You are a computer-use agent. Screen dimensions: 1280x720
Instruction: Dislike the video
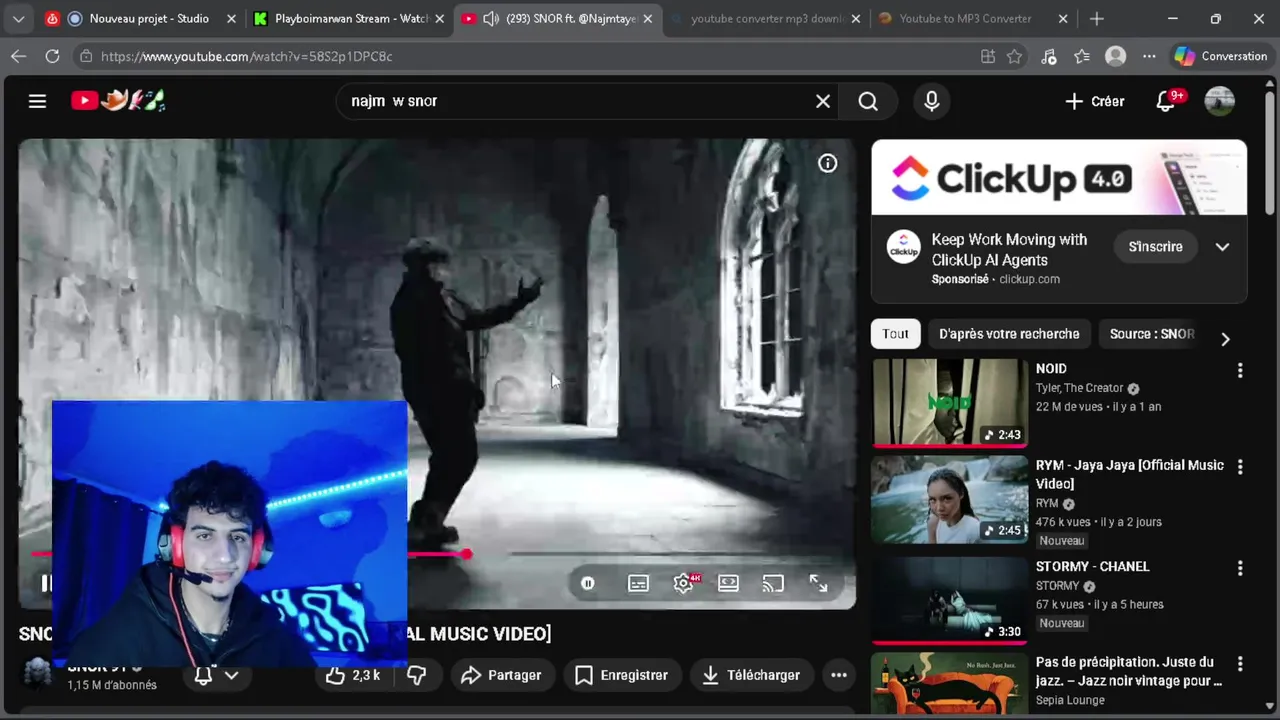pos(417,675)
